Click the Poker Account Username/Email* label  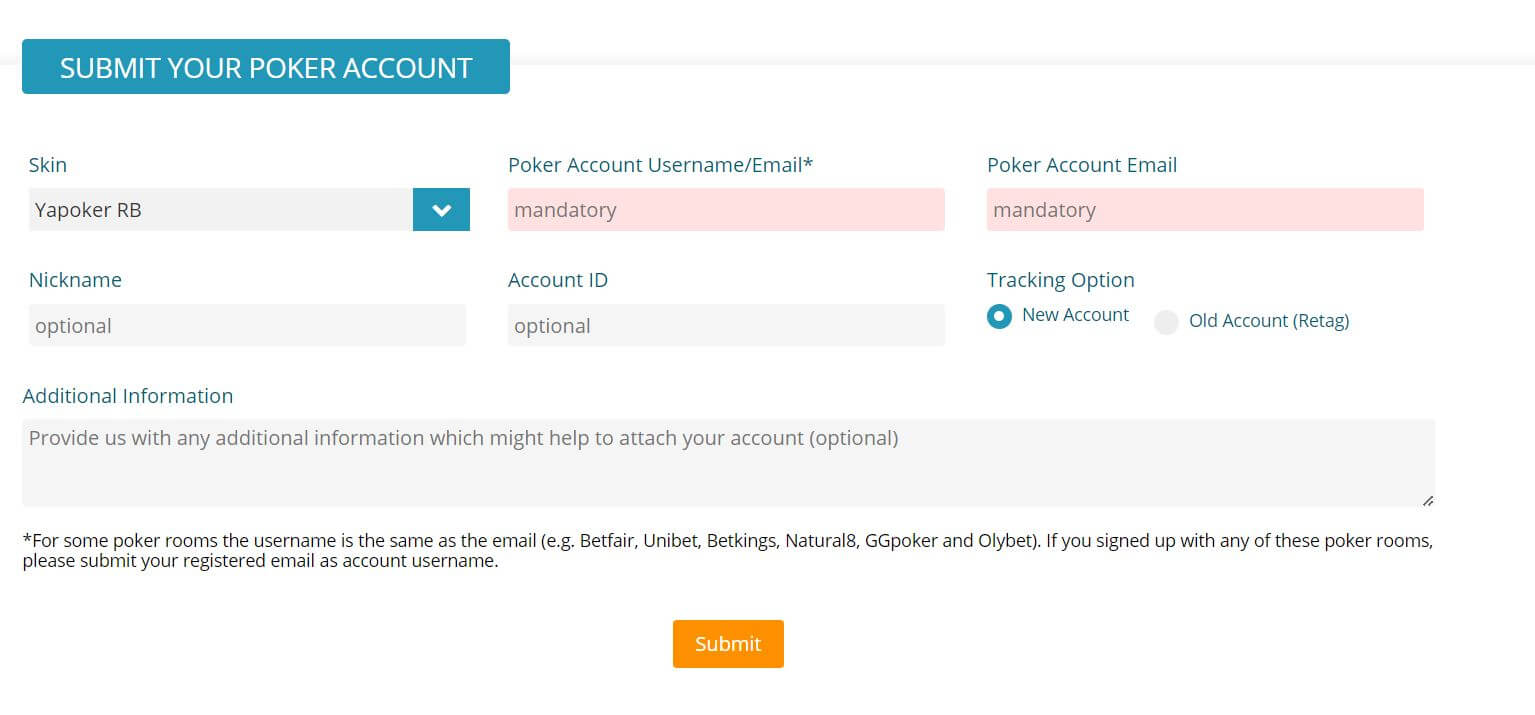pyautogui.click(x=660, y=165)
